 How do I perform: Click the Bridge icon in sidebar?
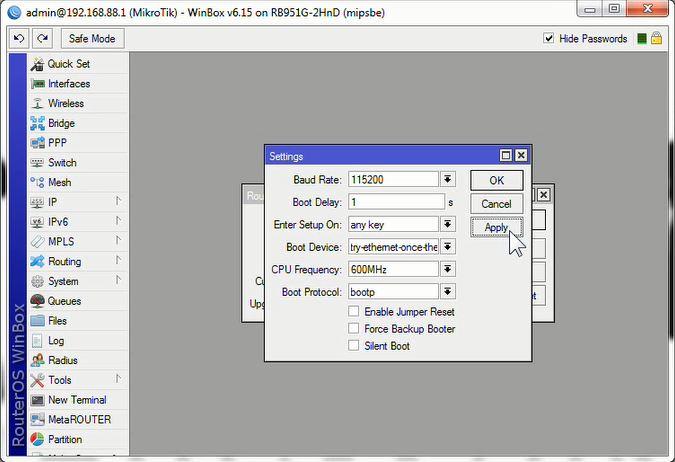(x=37, y=123)
